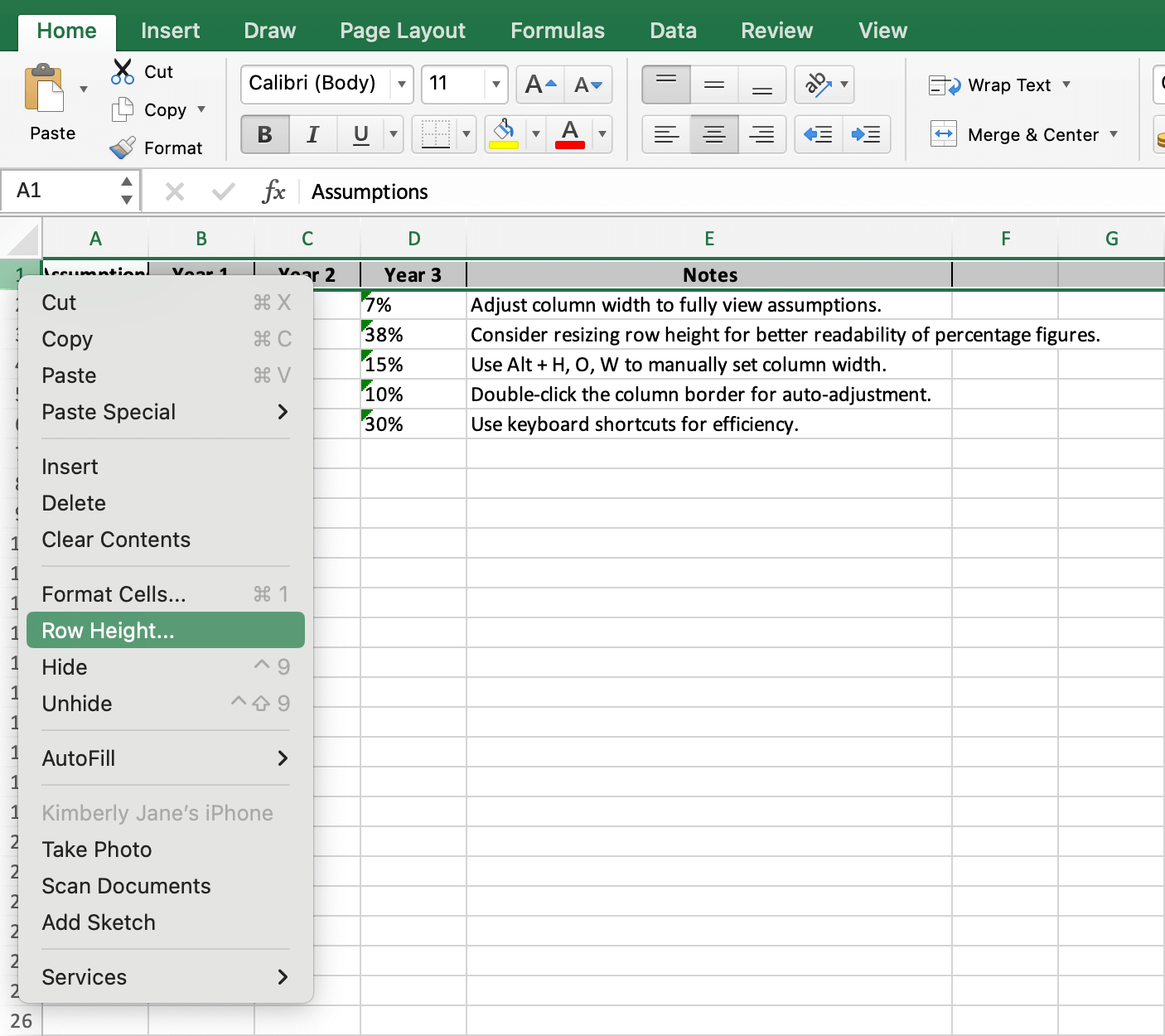Select Clear Contents in the context menu
The image size is (1165, 1036).
115,540
